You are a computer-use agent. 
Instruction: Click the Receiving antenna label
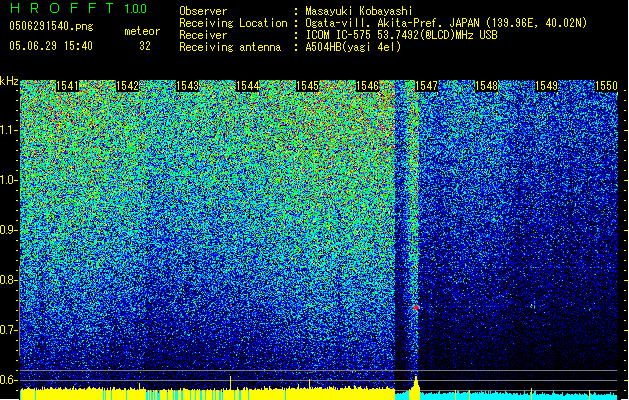pyautogui.click(x=230, y=47)
